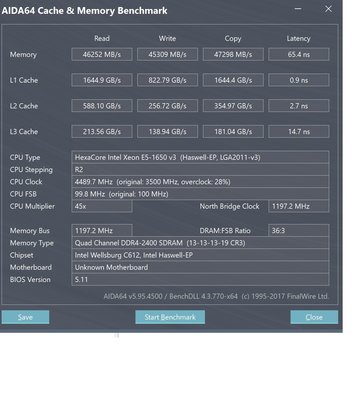Select the L3 Cache Copy 181.04 GB/s box

coord(233,131)
